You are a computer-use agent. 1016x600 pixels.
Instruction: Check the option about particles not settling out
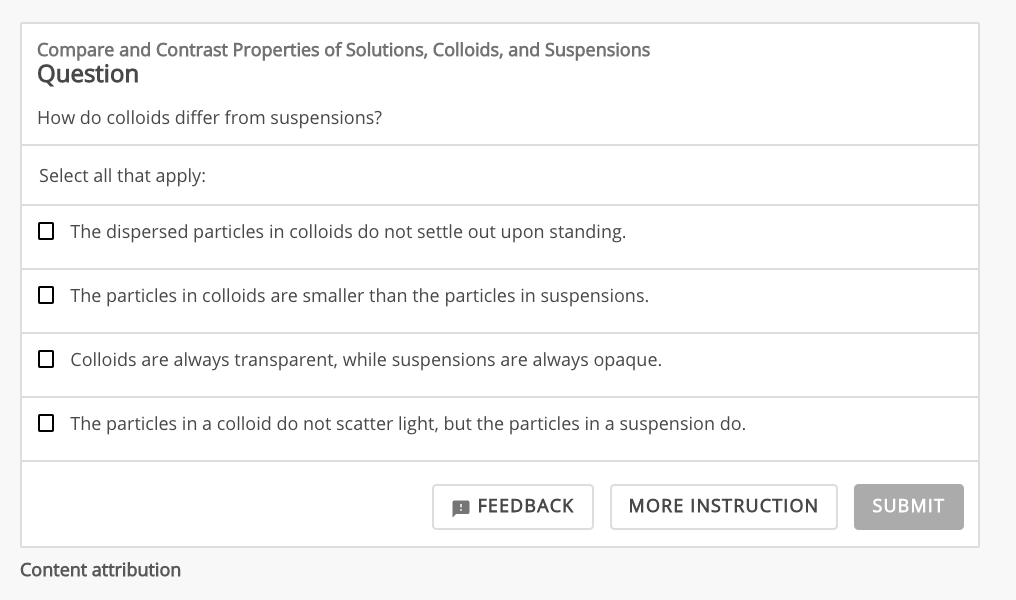pos(46,231)
